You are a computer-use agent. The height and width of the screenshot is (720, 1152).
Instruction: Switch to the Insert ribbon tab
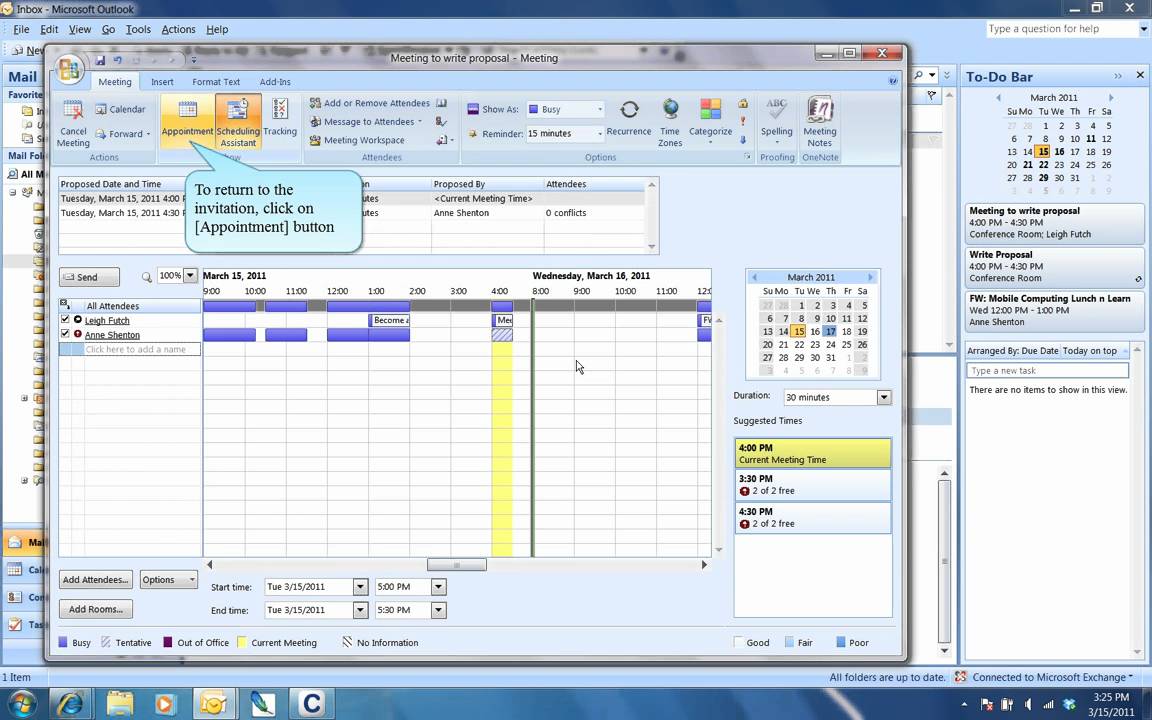pos(162,82)
